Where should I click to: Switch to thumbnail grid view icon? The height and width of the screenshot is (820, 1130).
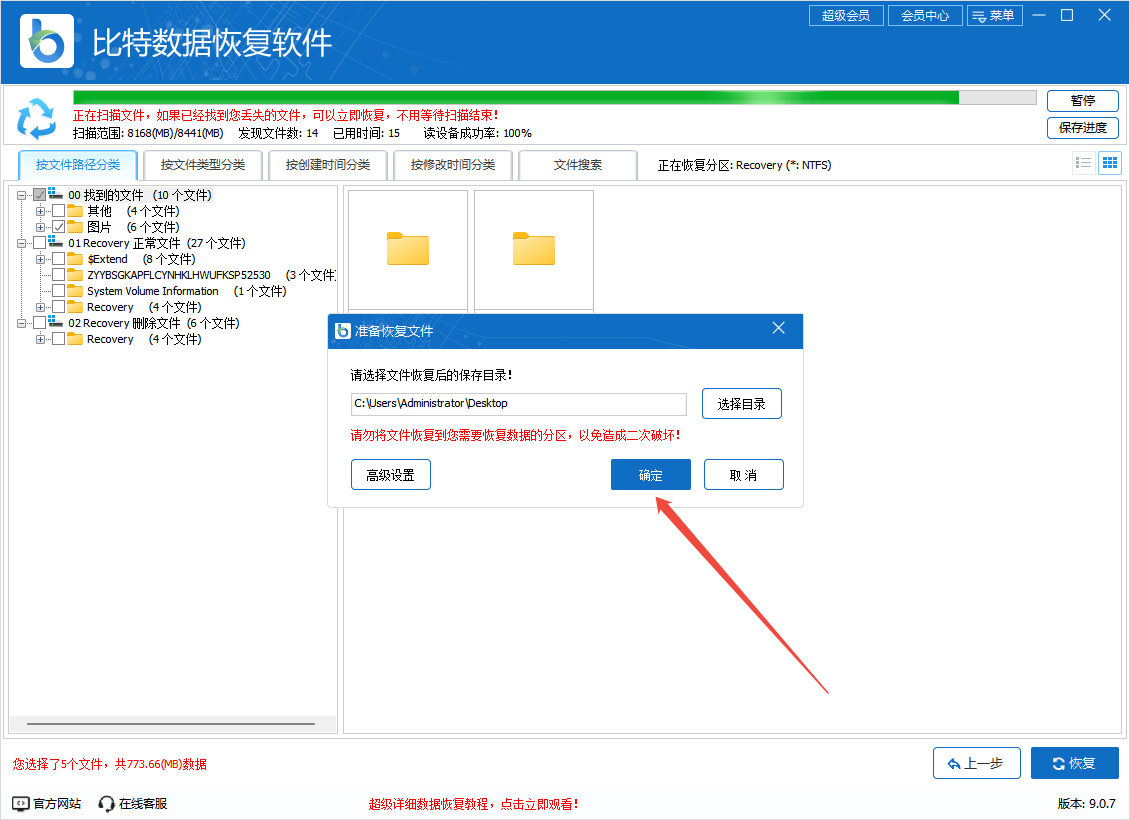1110,163
